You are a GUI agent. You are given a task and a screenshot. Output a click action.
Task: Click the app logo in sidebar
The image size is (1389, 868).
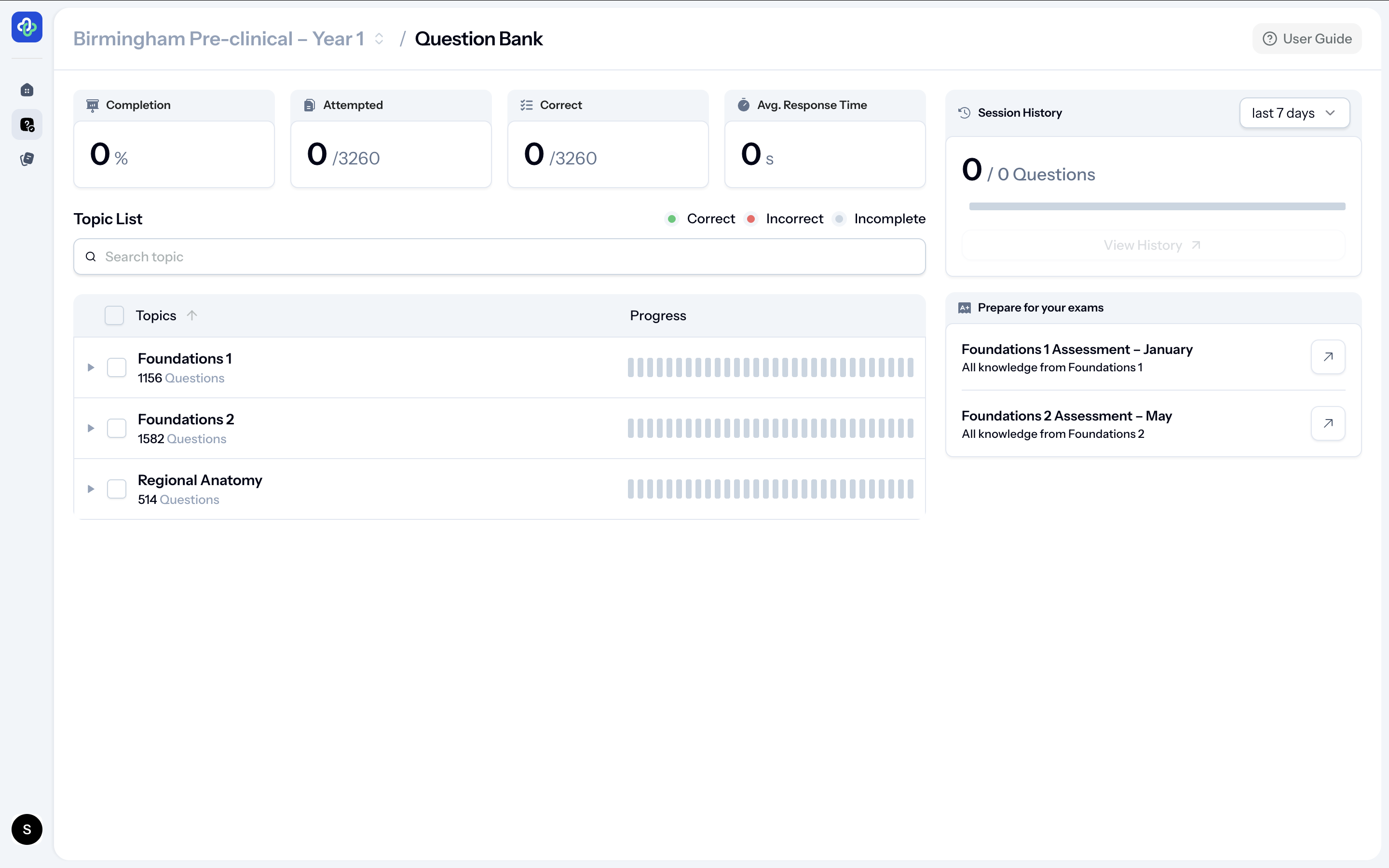click(x=27, y=27)
